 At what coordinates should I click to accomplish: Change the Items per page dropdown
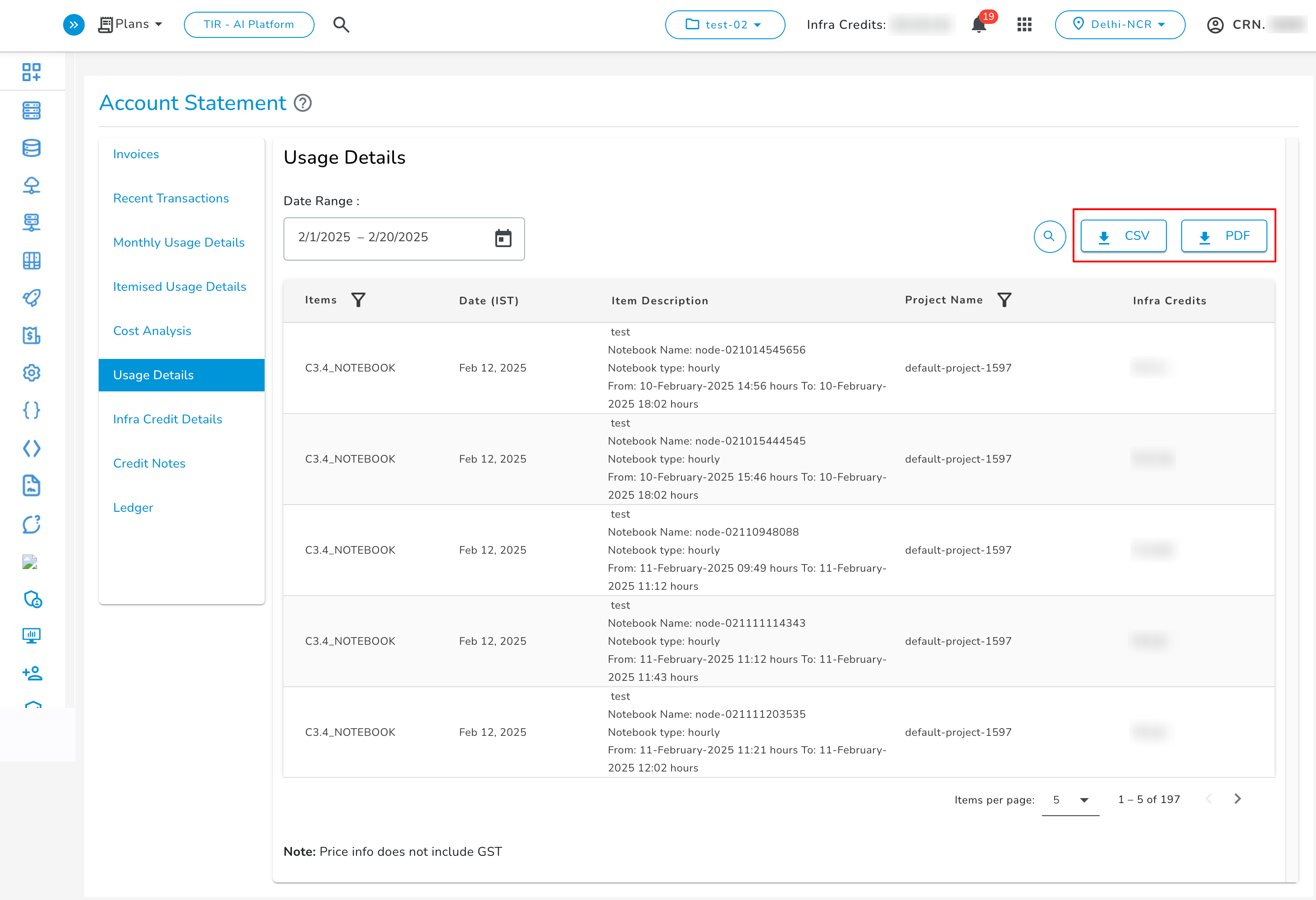tap(1070, 800)
